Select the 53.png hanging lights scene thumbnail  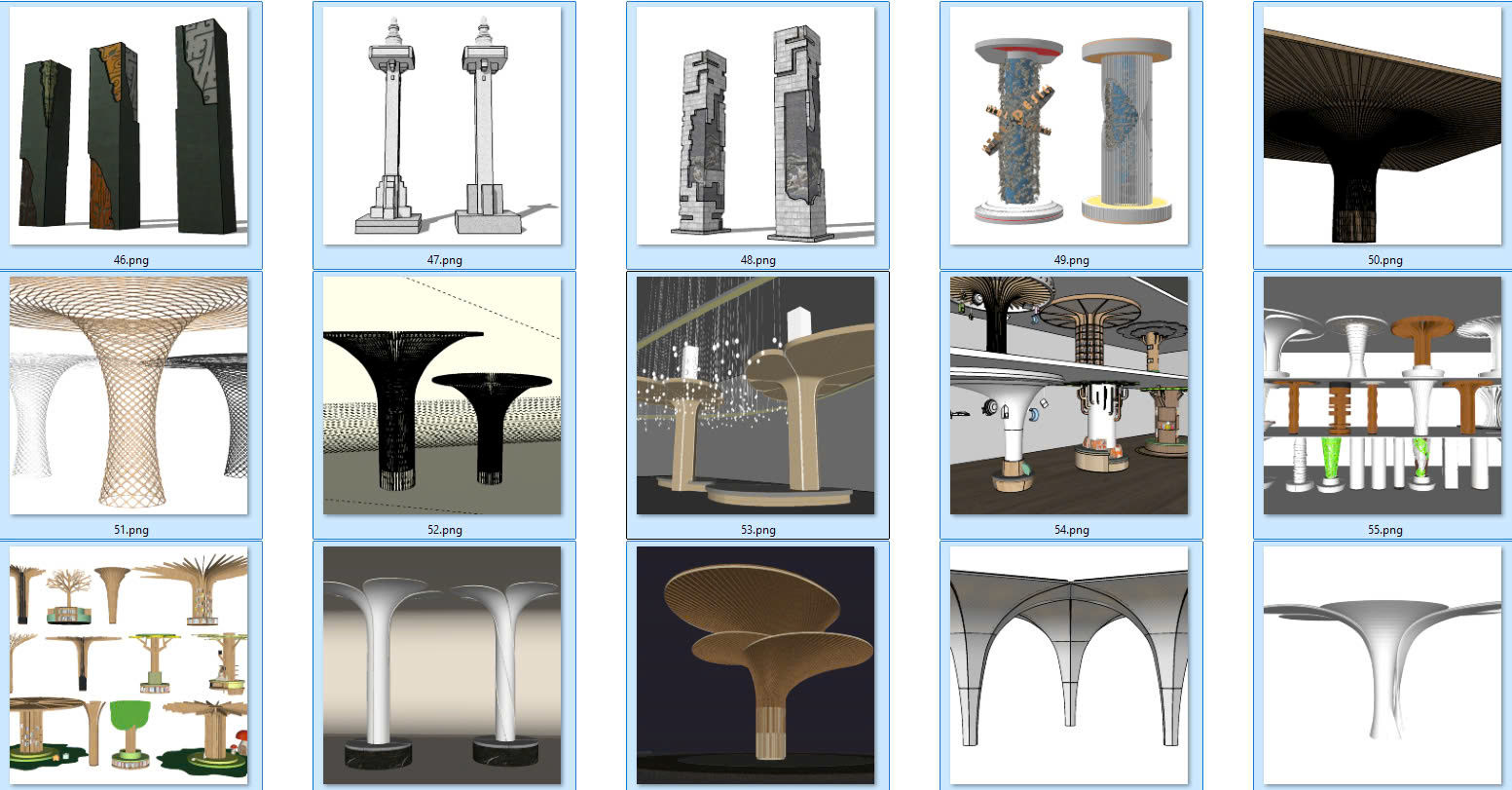coord(756,395)
